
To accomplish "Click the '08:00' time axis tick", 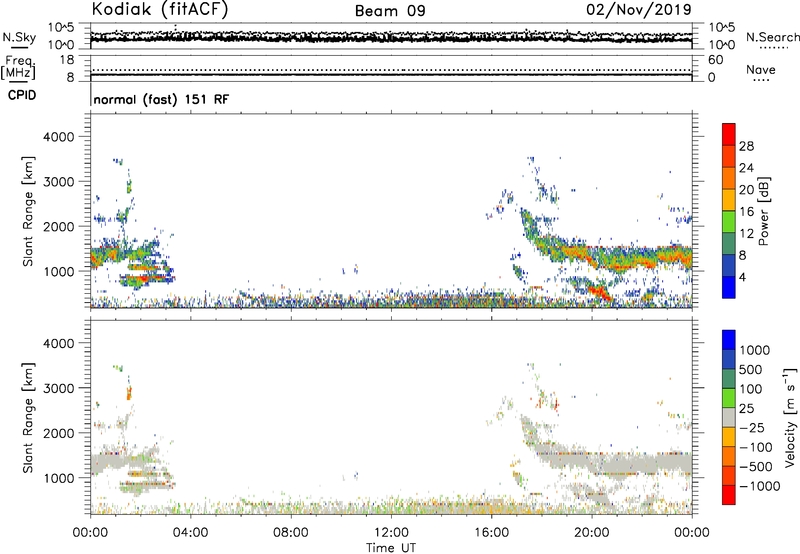I will (x=290, y=533).
